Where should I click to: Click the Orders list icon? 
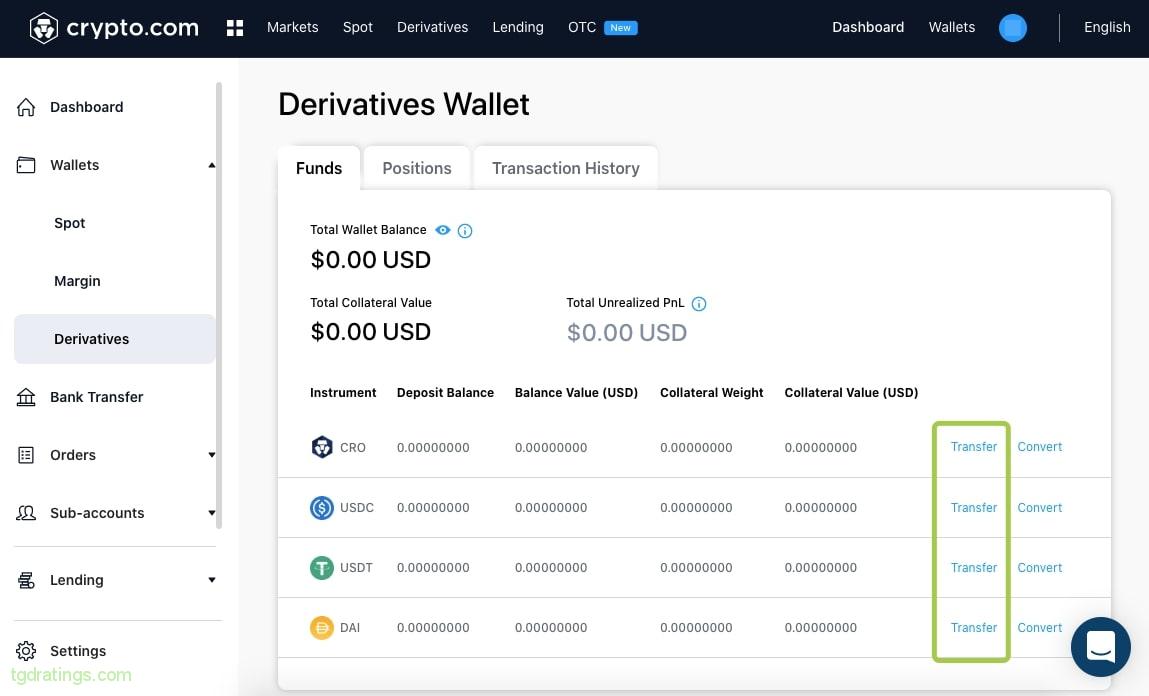coord(26,455)
